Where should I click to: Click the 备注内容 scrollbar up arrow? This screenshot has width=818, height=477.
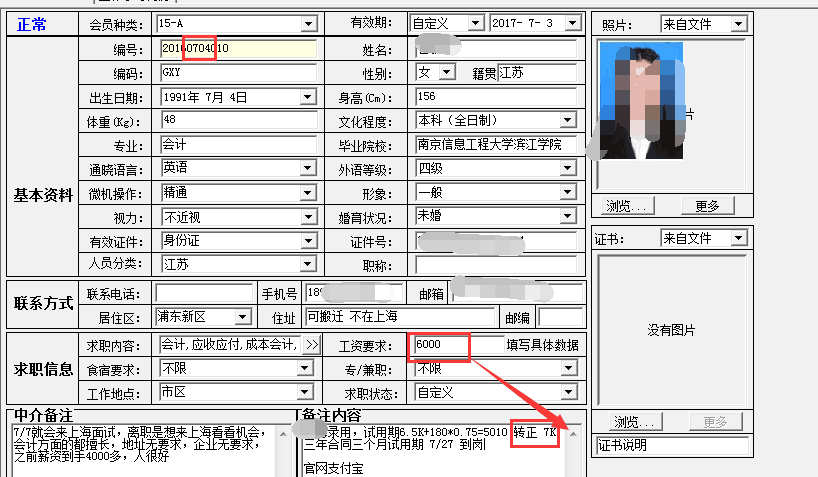(x=573, y=434)
